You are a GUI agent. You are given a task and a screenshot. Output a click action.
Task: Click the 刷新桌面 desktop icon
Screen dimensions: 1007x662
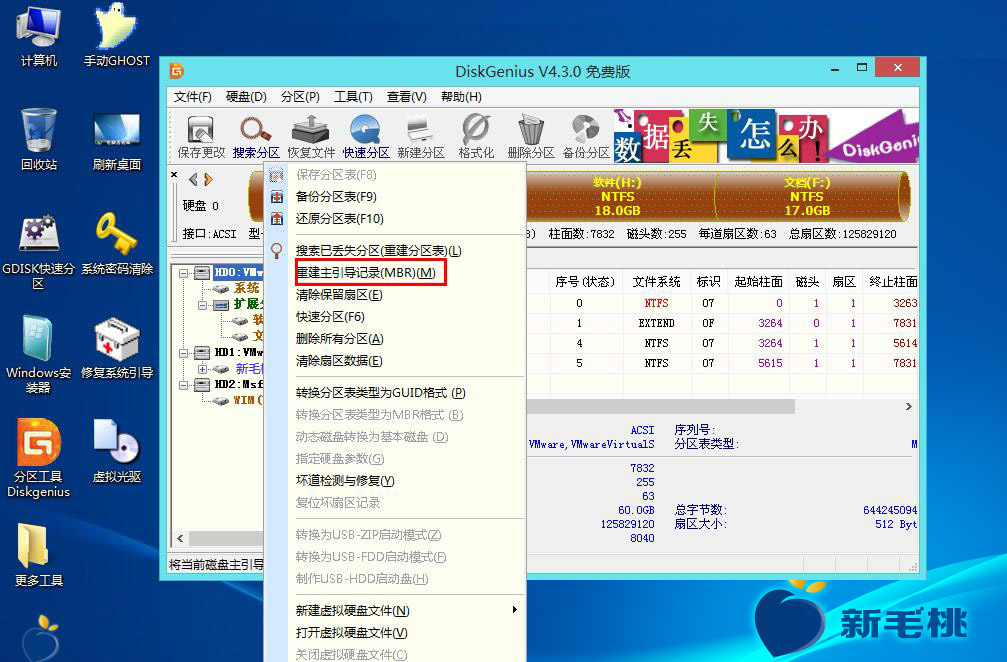click(116, 141)
